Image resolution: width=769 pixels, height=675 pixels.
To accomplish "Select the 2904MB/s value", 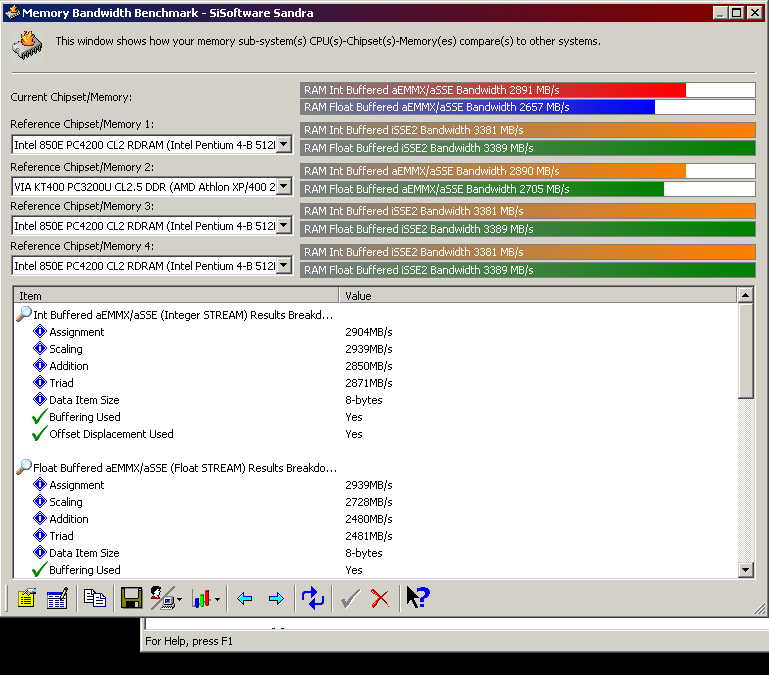I will (369, 332).
